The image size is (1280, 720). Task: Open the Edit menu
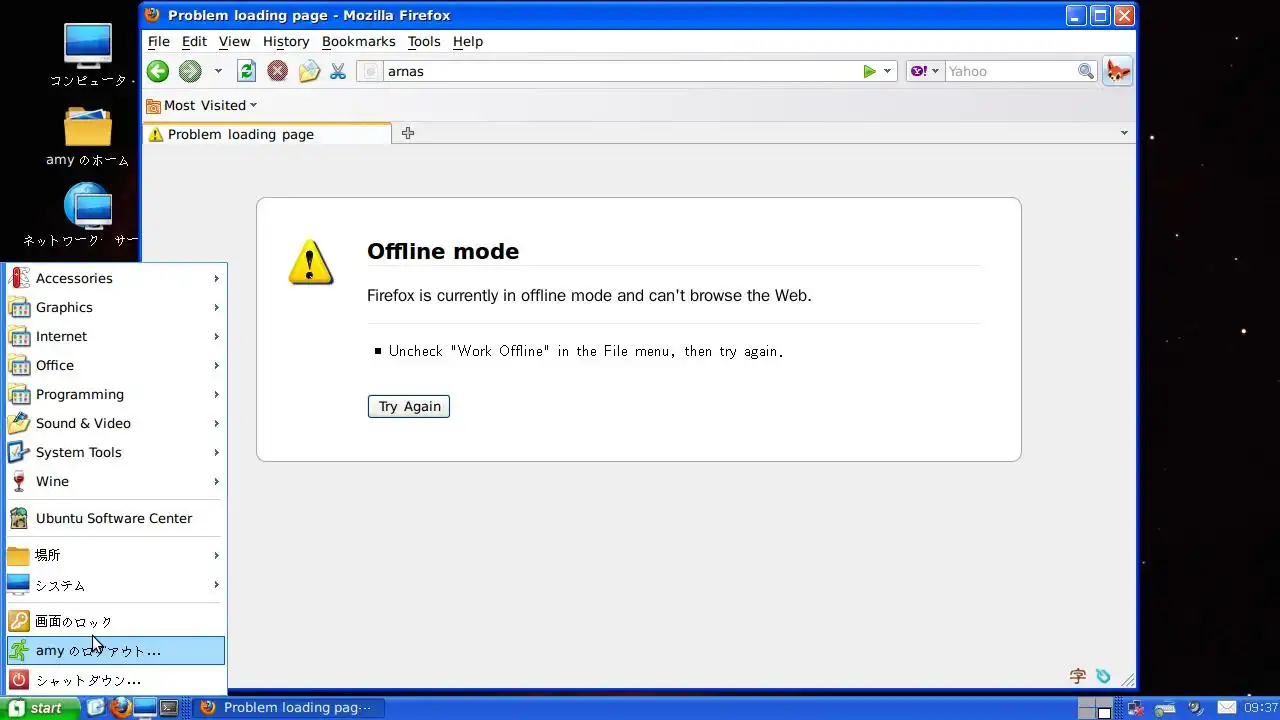point(194,41)
